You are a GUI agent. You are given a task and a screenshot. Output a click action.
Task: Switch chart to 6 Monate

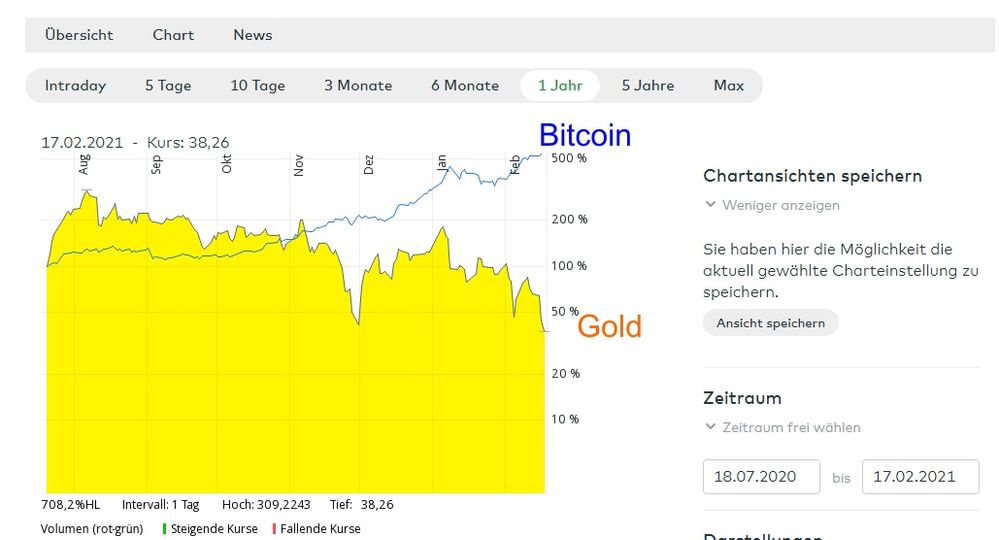click(x=465, y=86)
